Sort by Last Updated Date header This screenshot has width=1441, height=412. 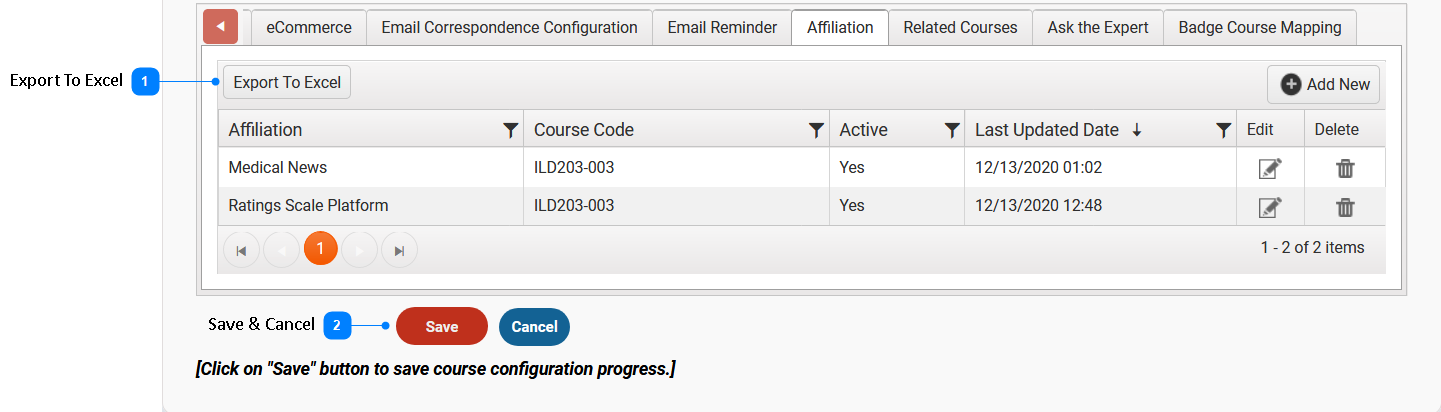pyautogui.click(x=1046, y=130)
